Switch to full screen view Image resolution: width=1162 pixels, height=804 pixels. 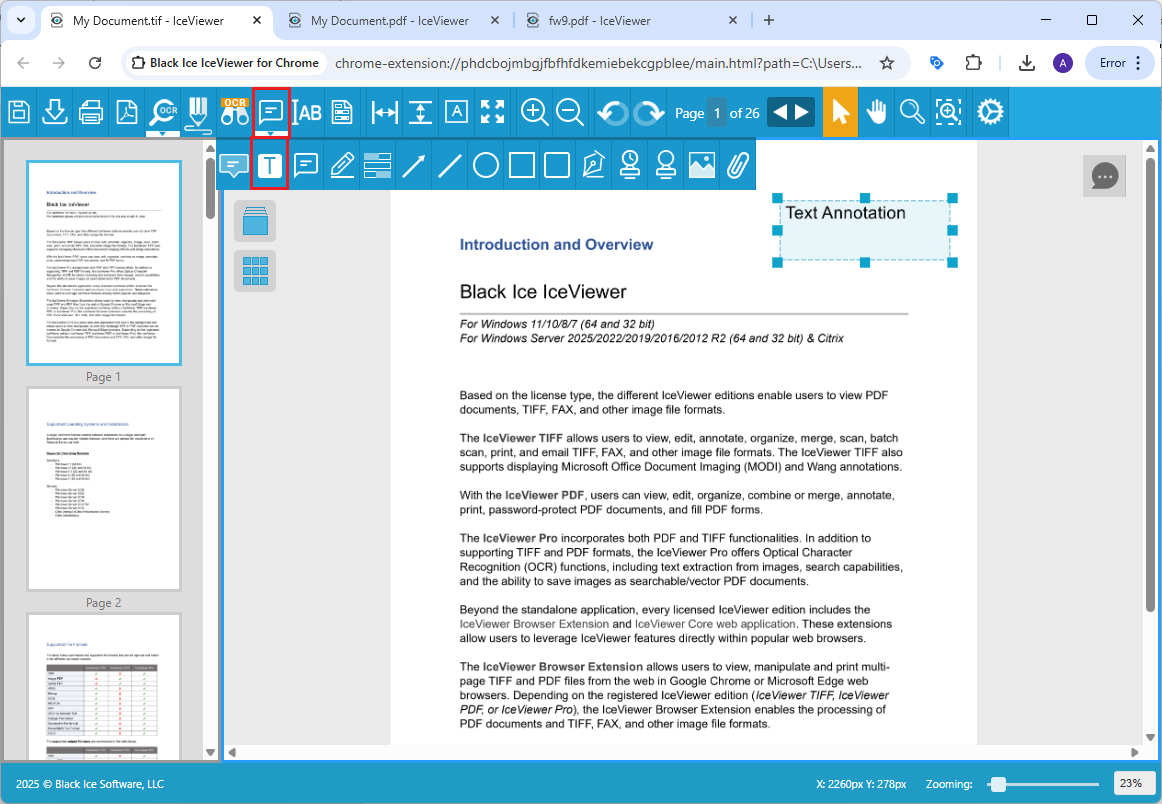(492, 113)
